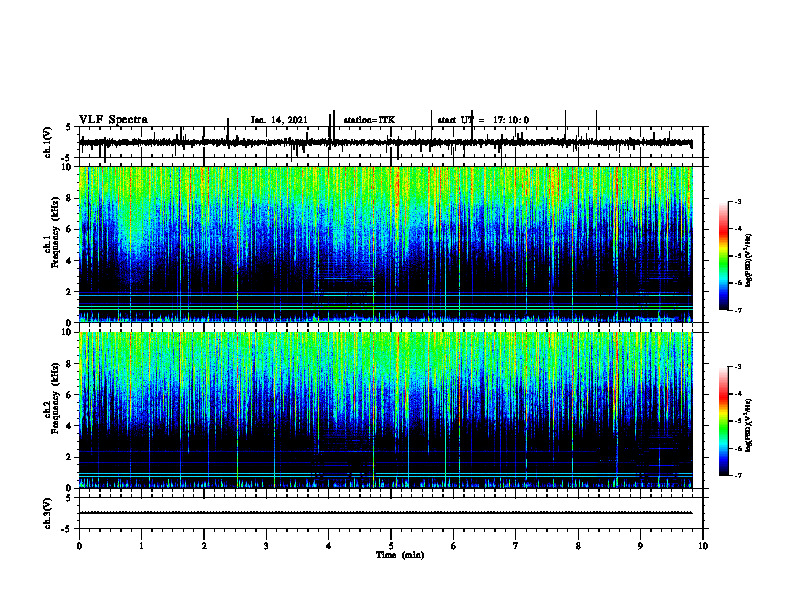The height and width of the screenshot is (612, 792).
Task: Click the ch.2 frequency axis "2" tick label
Action: pyautogui.click(x=70, y=457)
